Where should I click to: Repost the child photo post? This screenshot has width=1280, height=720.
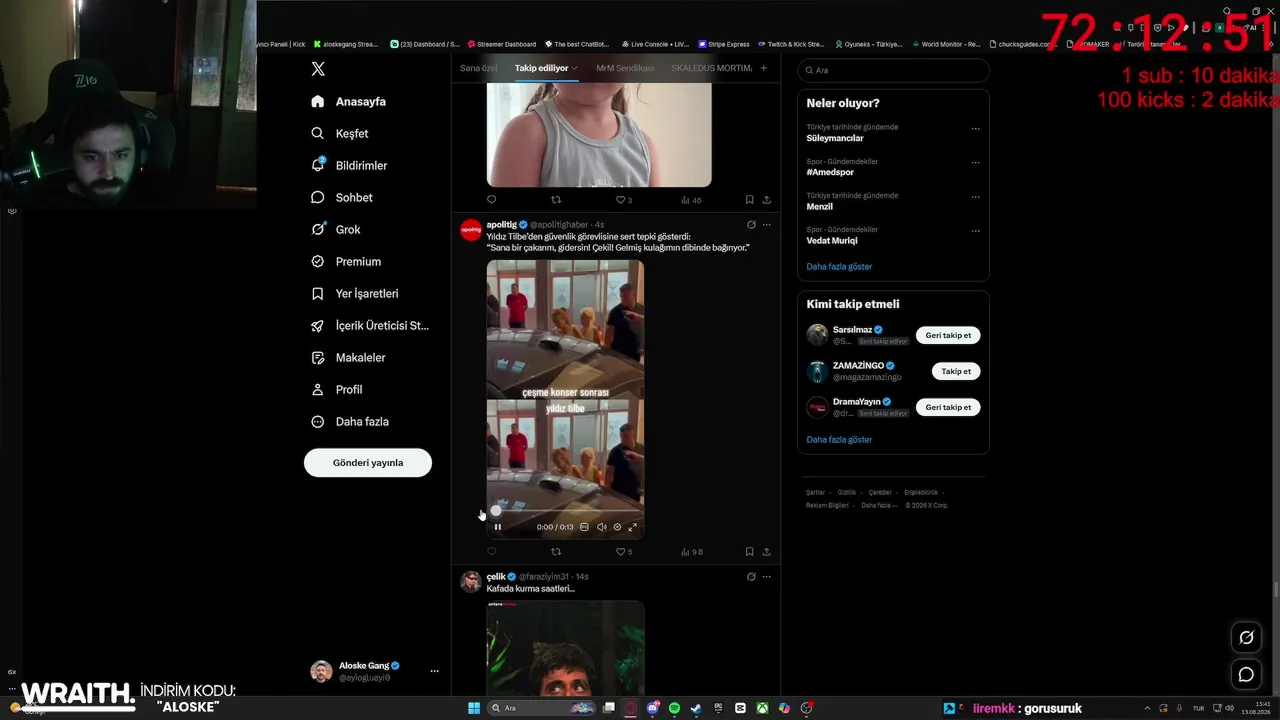556,200
